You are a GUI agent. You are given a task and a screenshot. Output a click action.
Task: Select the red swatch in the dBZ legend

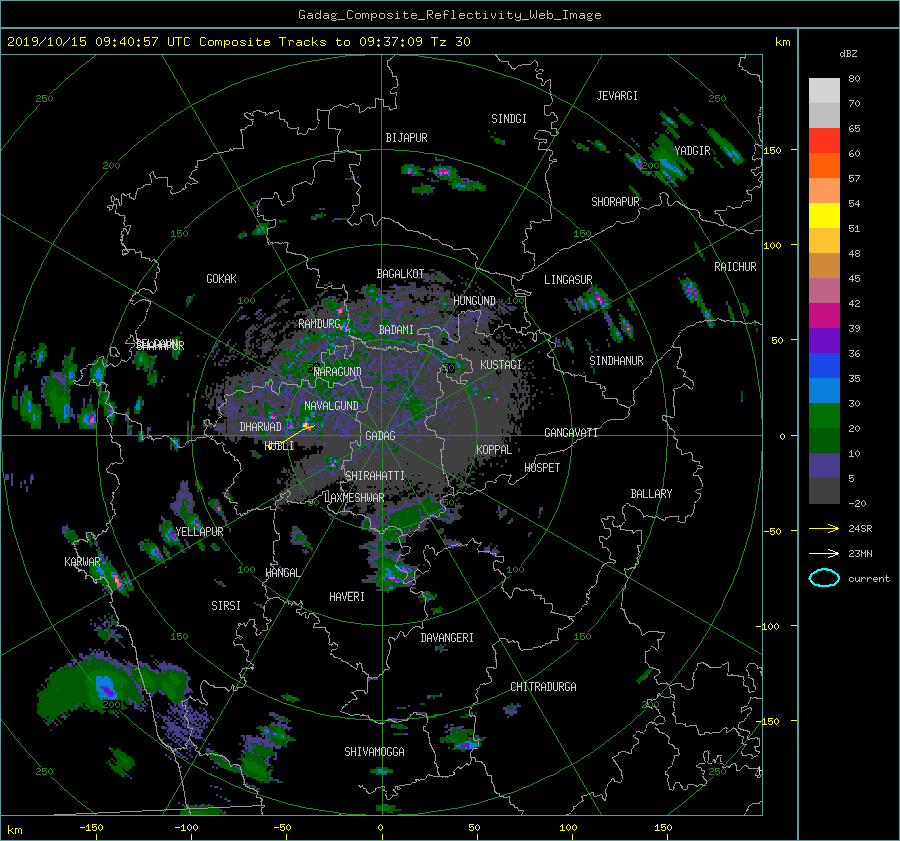[x=824, y=140]
